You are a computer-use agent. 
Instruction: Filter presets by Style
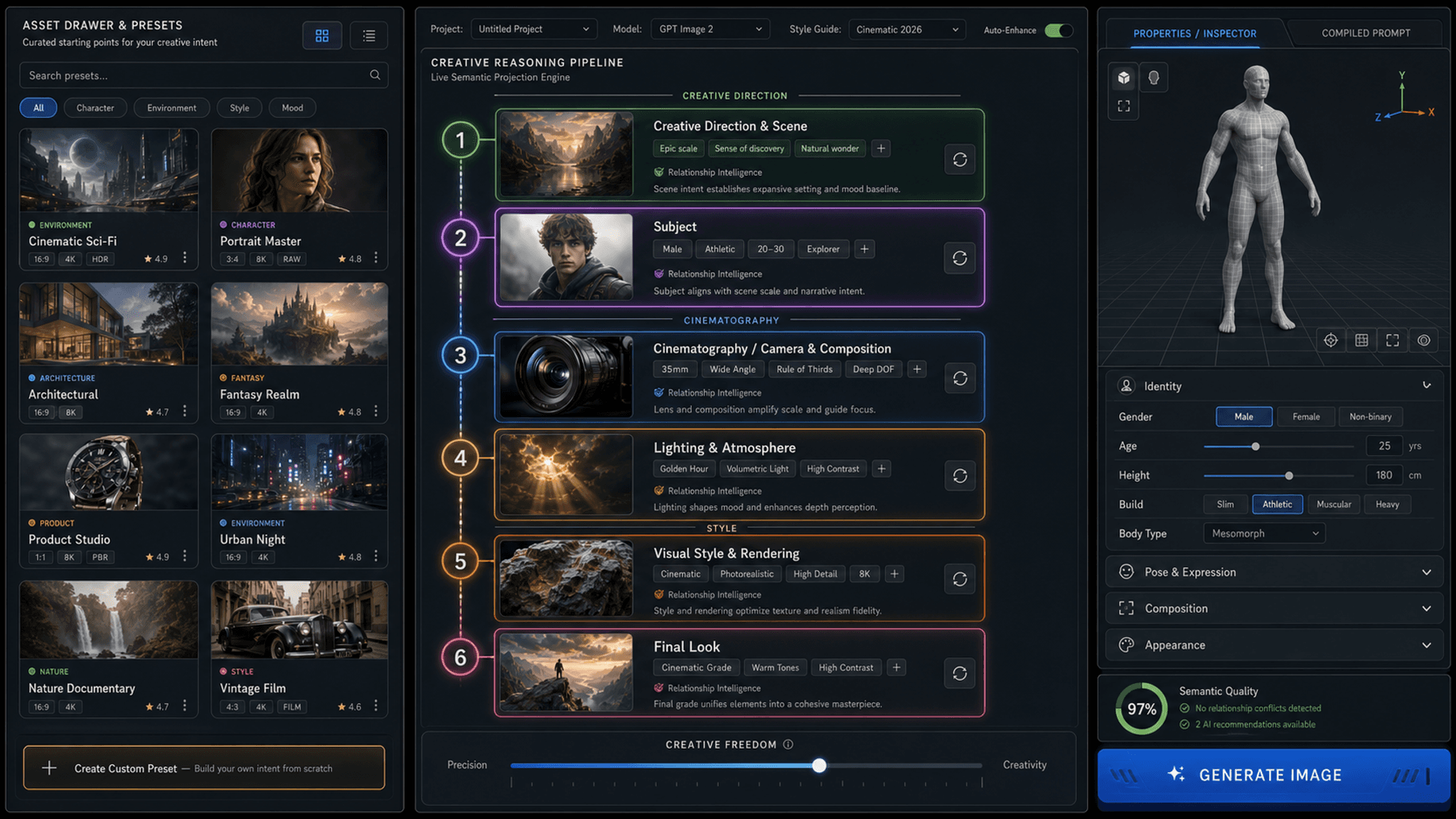click(240, 108)
